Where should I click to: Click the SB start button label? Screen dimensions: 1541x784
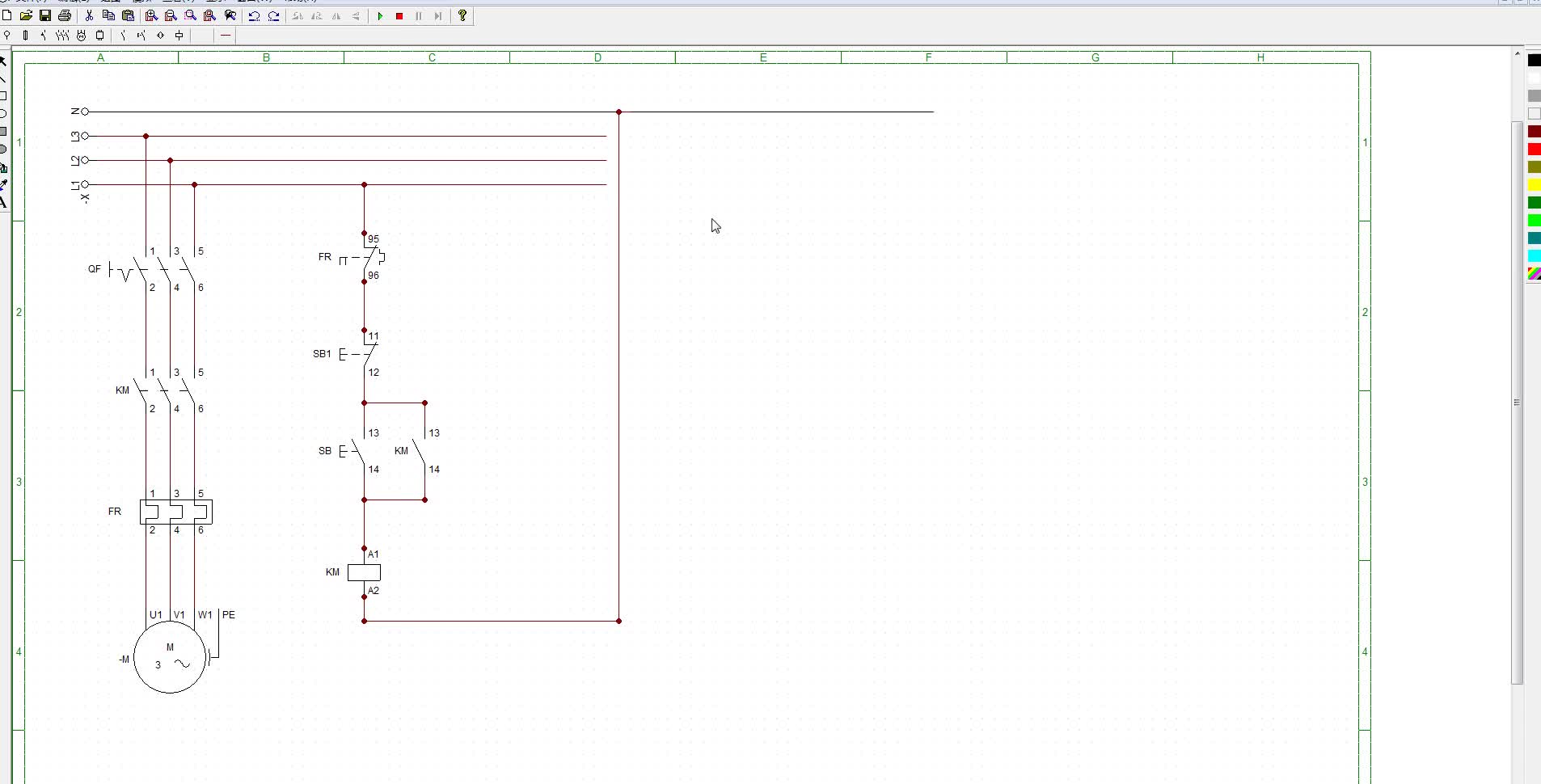tap(325, 451)
